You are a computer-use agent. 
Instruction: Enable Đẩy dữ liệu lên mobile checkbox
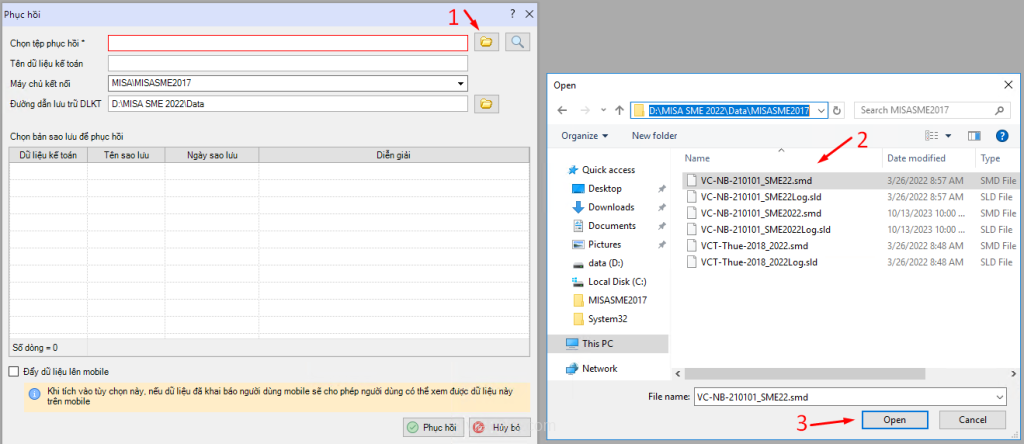point(14,372)
